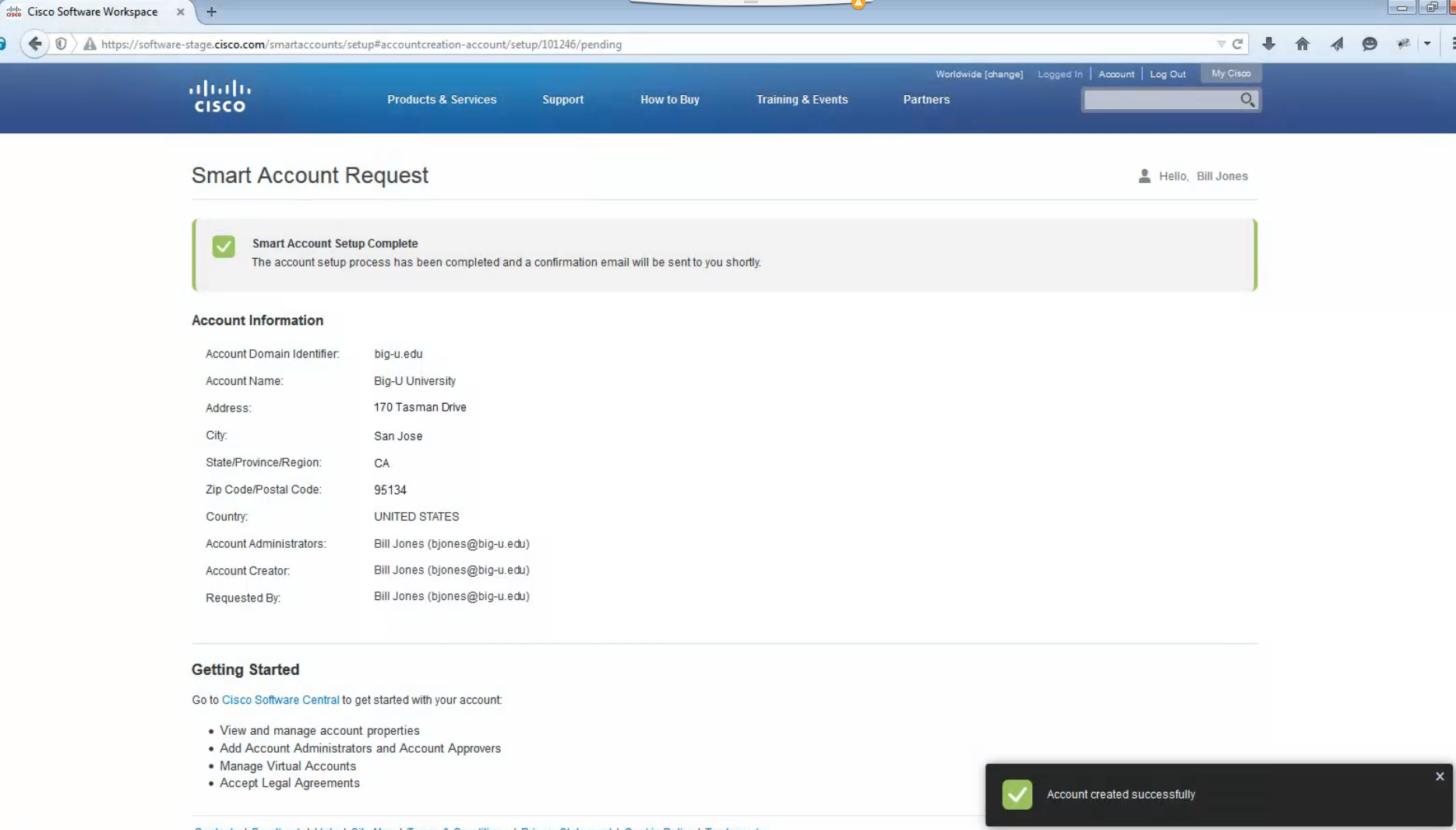Click the big-u.edu domain identifier value

(x=398, y=354)
